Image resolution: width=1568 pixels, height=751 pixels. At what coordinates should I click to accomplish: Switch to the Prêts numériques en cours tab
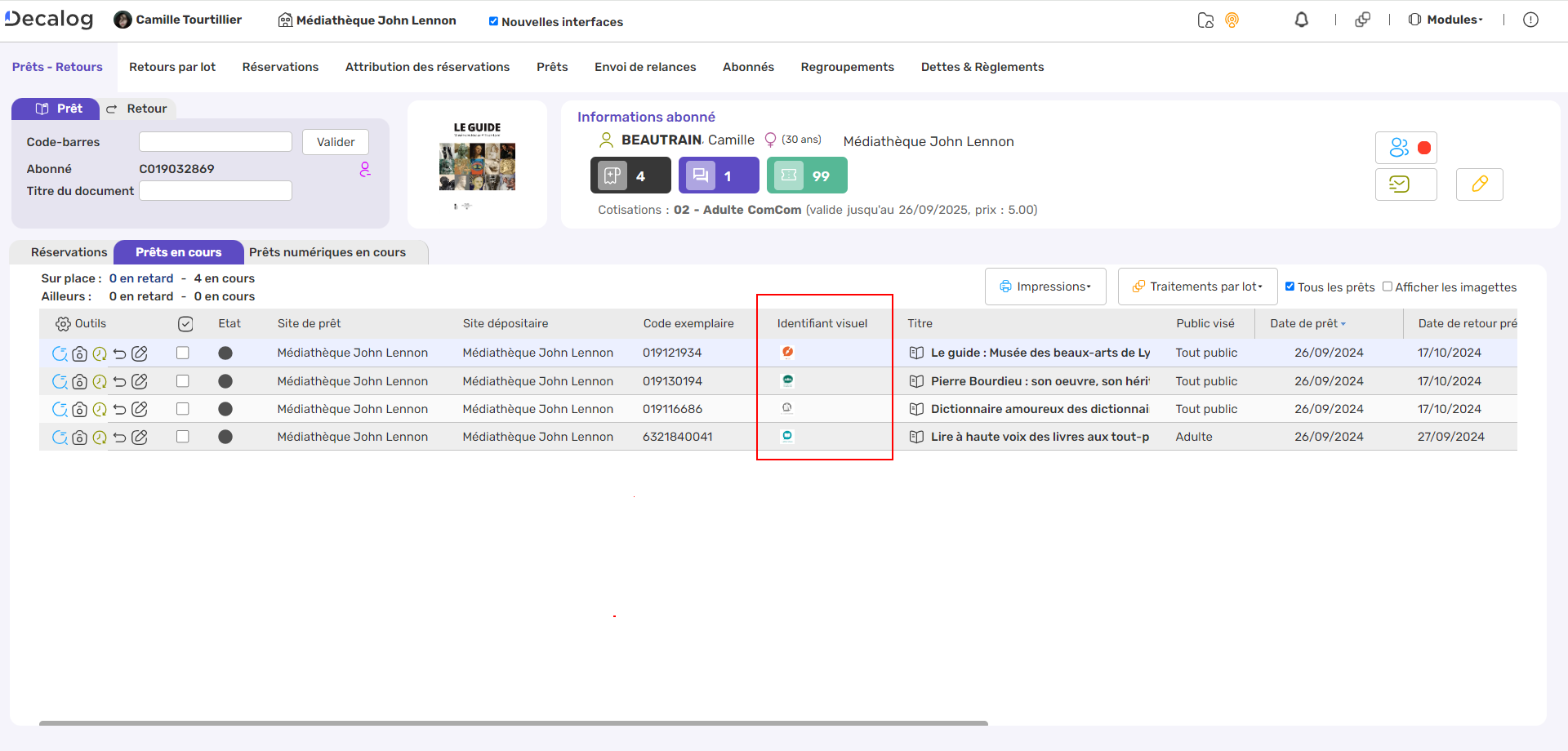[327, 252]
